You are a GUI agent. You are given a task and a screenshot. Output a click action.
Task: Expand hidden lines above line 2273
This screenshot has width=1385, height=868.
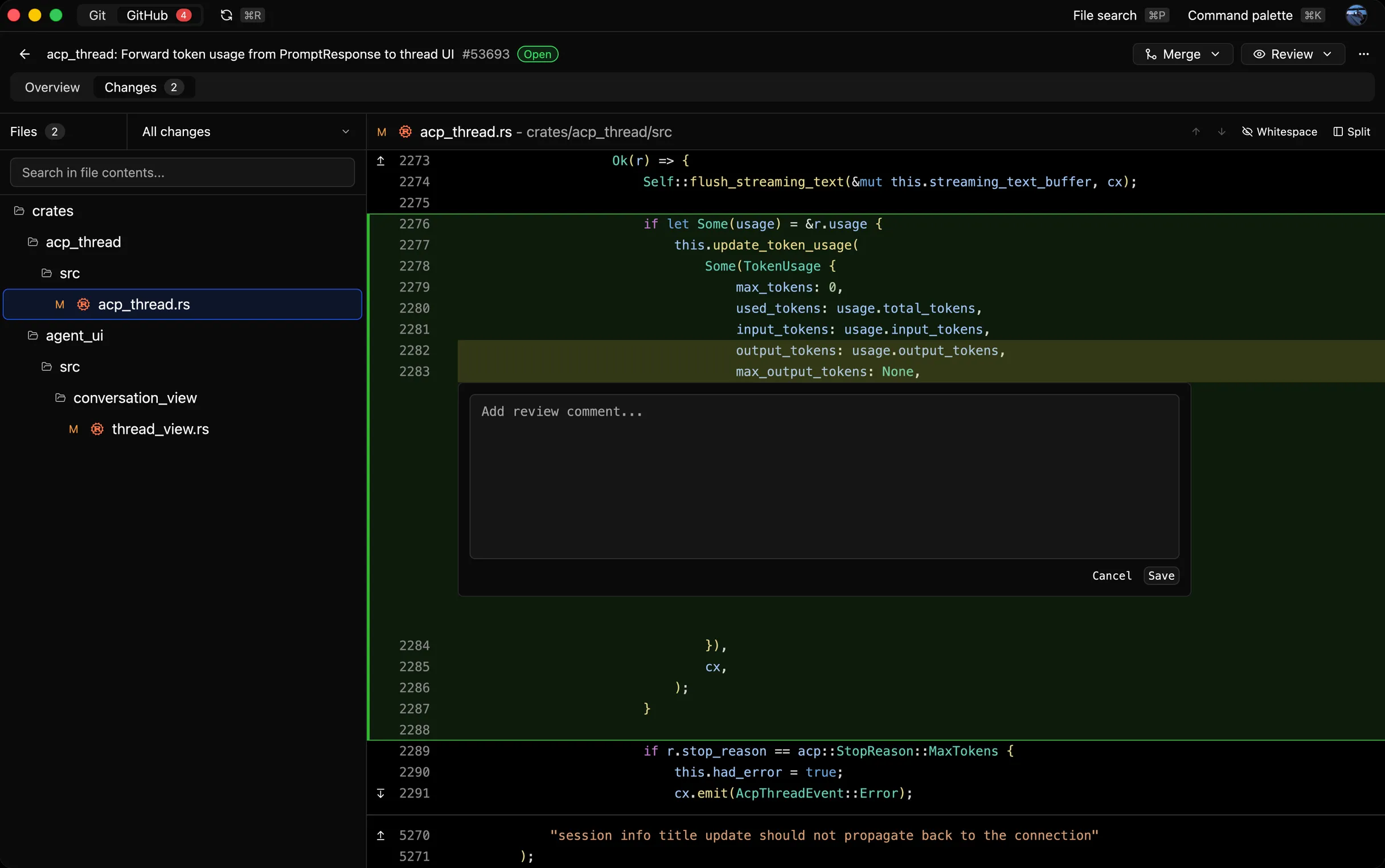click(380, 161)
